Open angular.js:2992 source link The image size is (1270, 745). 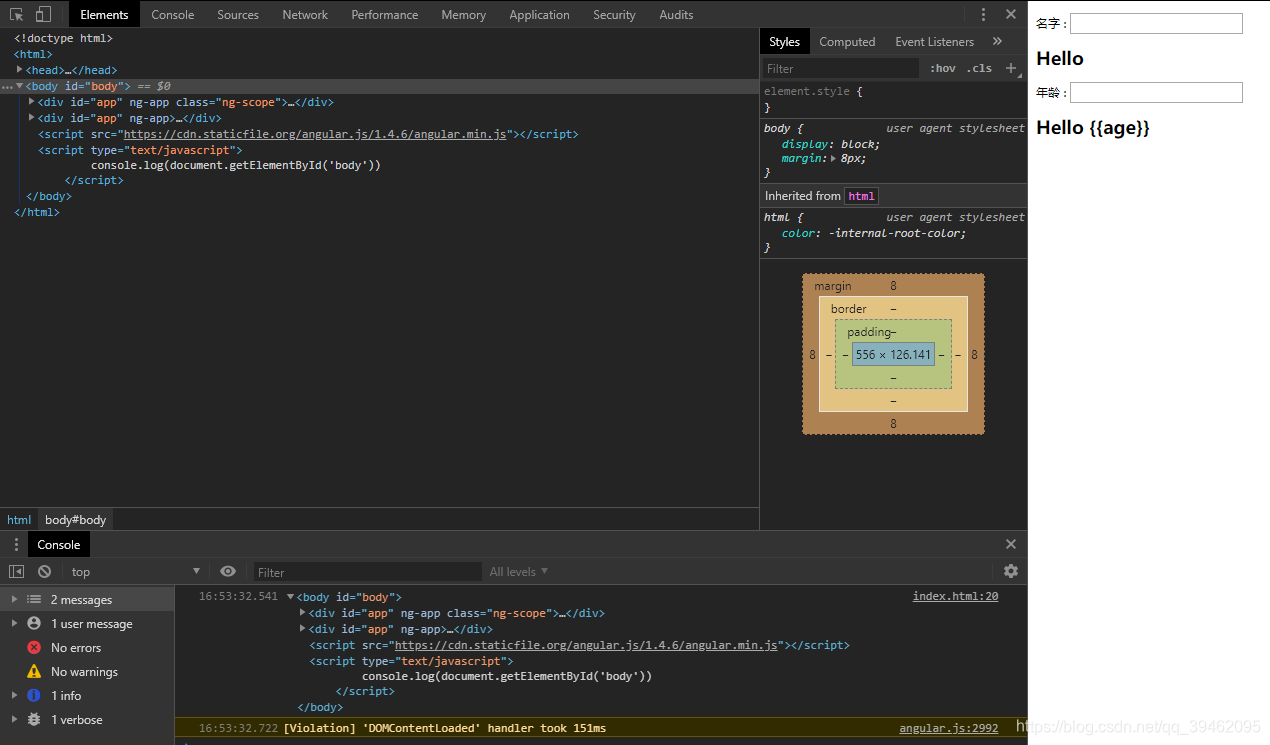click(948, 728)
